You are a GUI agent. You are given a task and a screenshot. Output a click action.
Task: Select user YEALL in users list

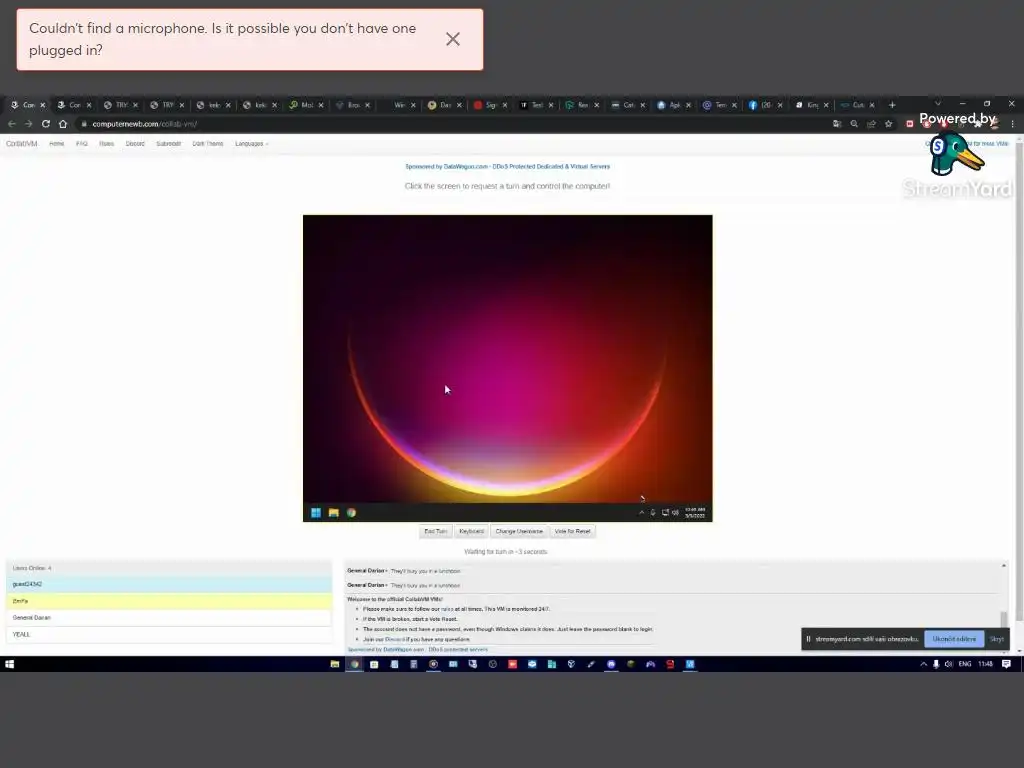tap(169, 634)
